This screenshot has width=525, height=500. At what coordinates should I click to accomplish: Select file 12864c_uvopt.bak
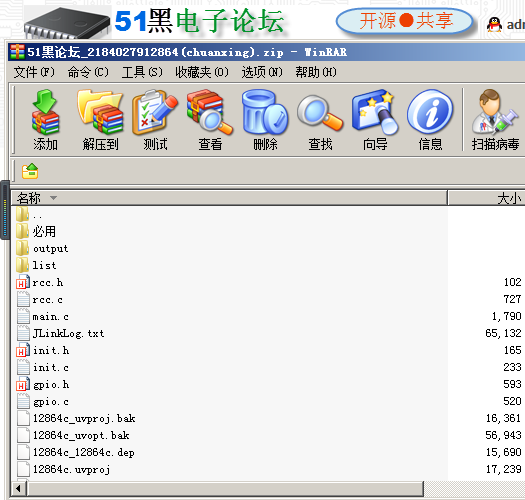point(81,435)
